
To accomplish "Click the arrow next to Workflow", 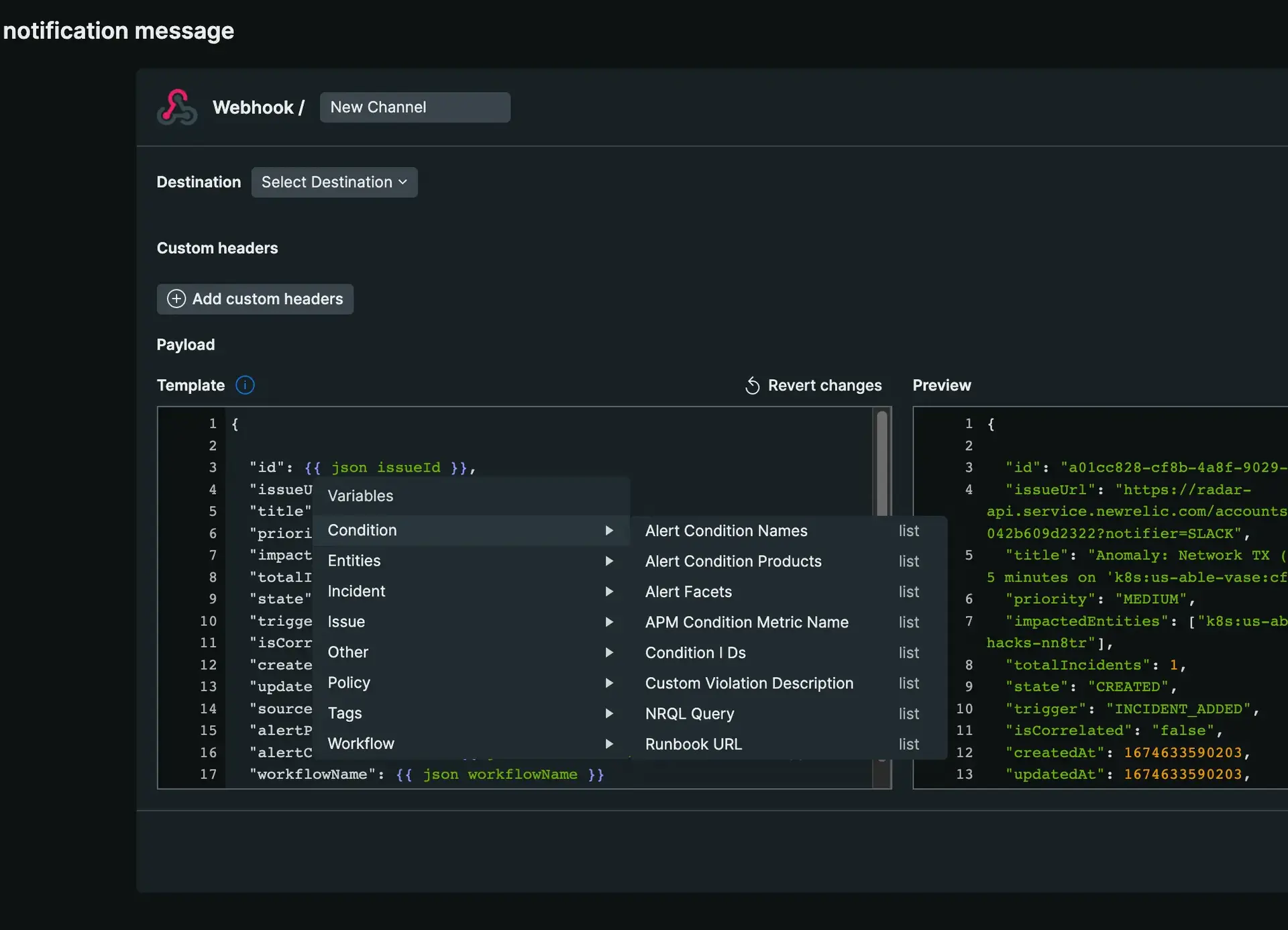I will click(x=609, y=743).
